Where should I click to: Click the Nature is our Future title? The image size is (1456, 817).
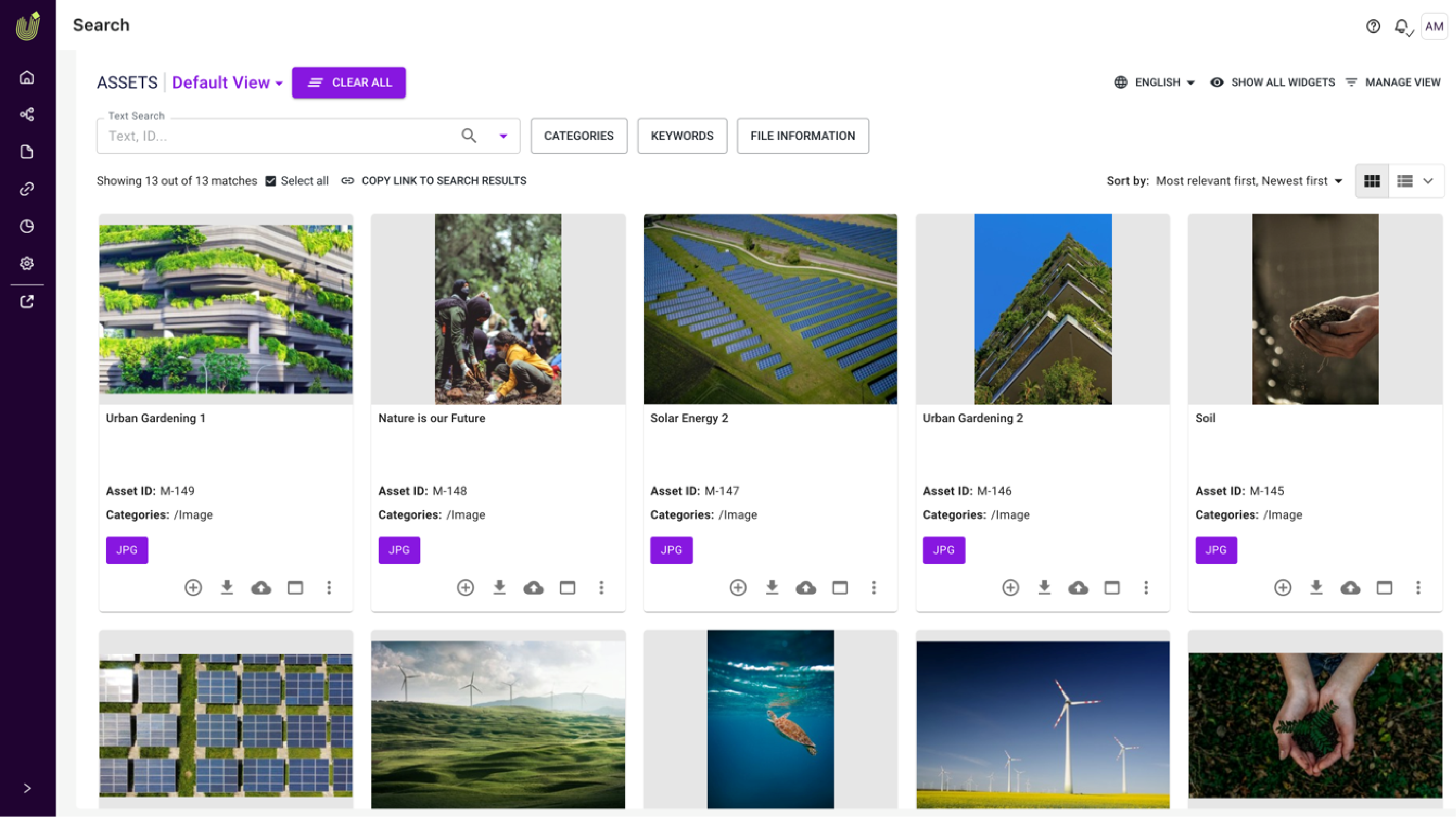(431, 418)
